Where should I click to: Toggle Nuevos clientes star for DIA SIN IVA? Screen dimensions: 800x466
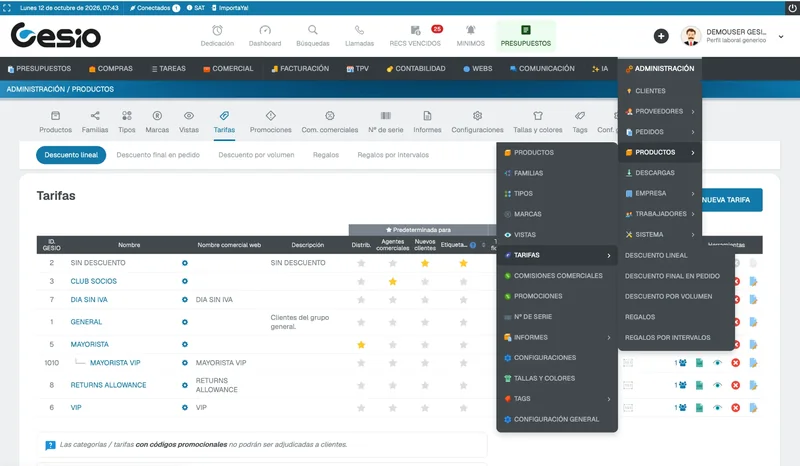pos(424,300)
